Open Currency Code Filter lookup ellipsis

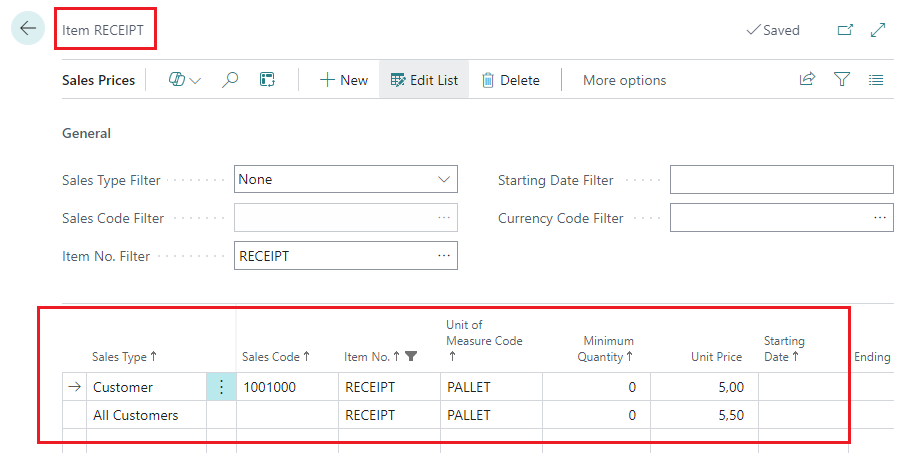pos(880,218)
